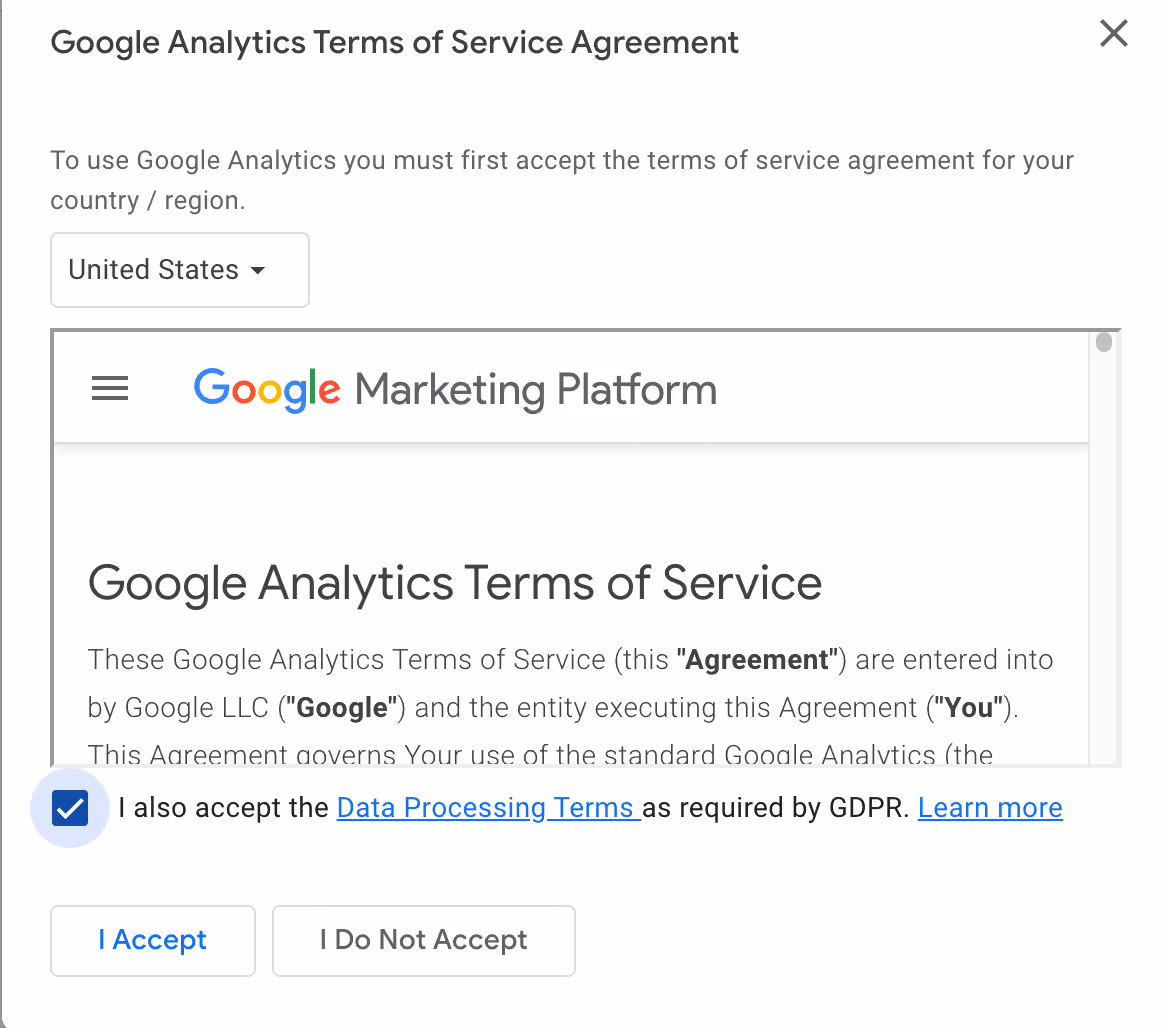Click the bold "You" word in terms
Screen dimensions: 1168x1028
click(968, 708)
